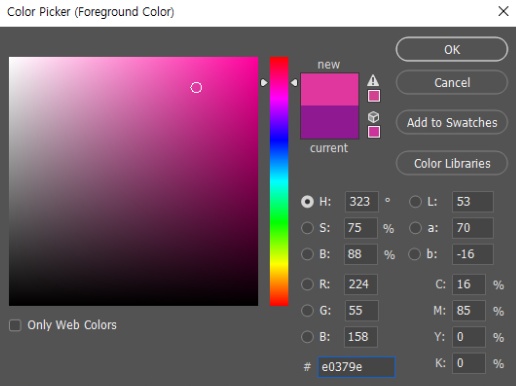Click the brightness field showing 88
This screenshot has width=516, height=386.
click(x=361, y=254)
